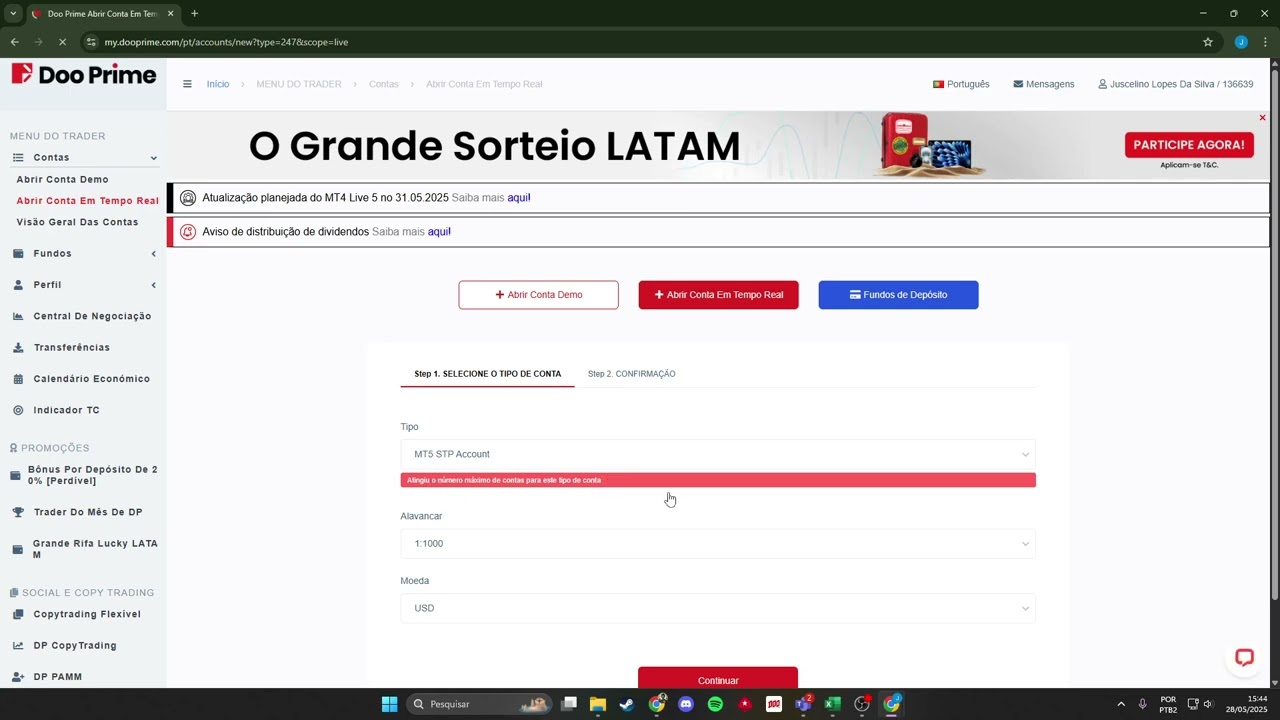This screenshot has width=1280, height=720.
Task: Click PARTICIPE AGORA! banner button
Action: pos(1189,145)
